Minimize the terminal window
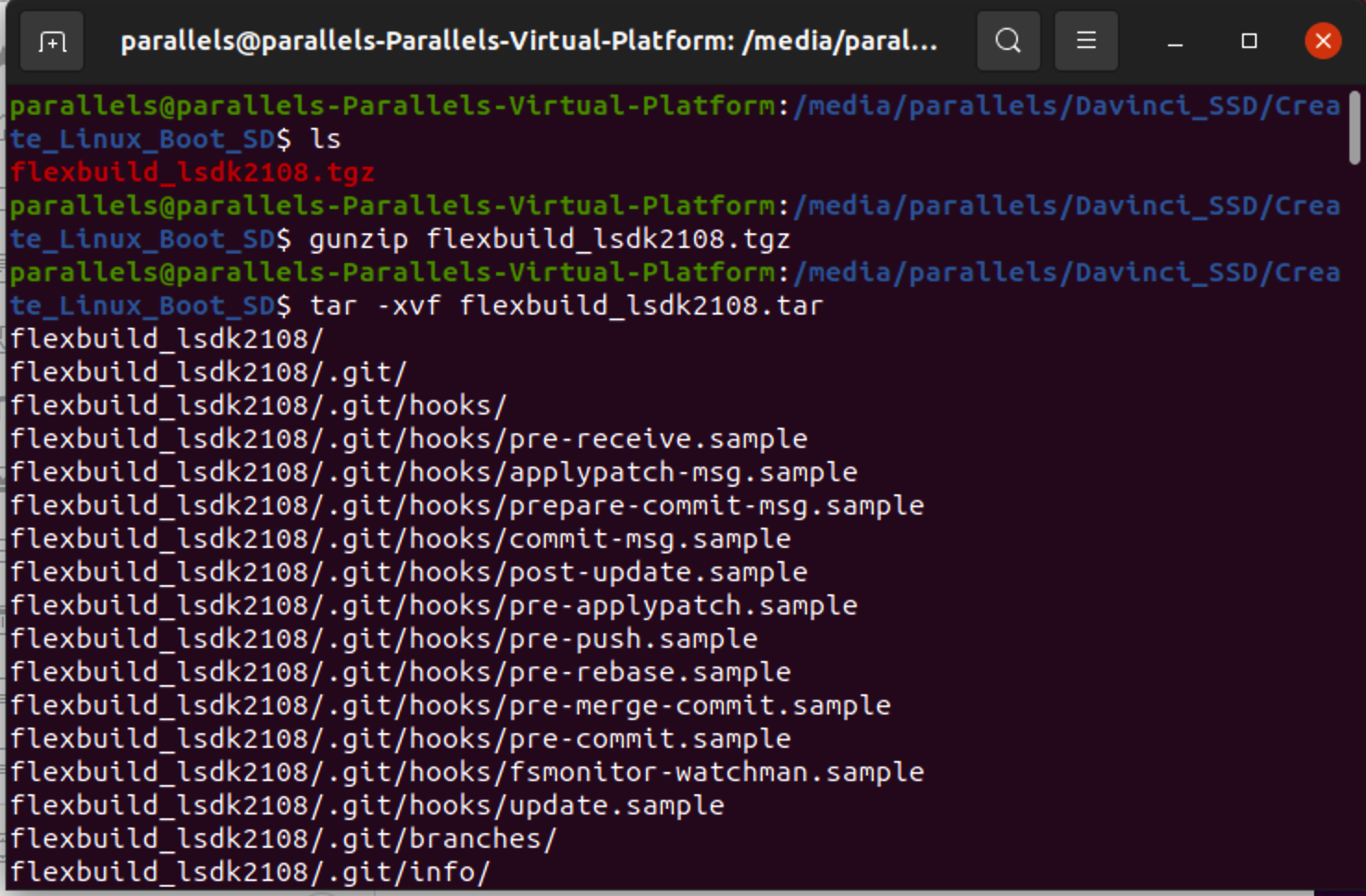 tap(1174, 42)
